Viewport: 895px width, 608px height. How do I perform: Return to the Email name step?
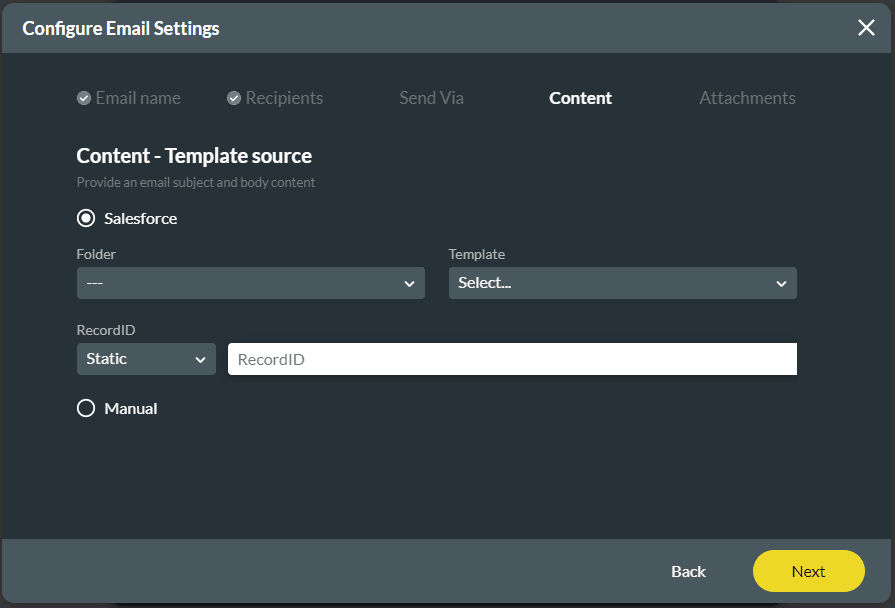click(x=138, y=97)
